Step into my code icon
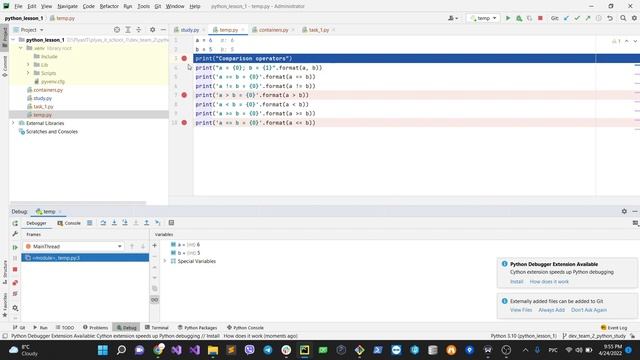Viewport: 640px width, 360px height. coord(125,223)
